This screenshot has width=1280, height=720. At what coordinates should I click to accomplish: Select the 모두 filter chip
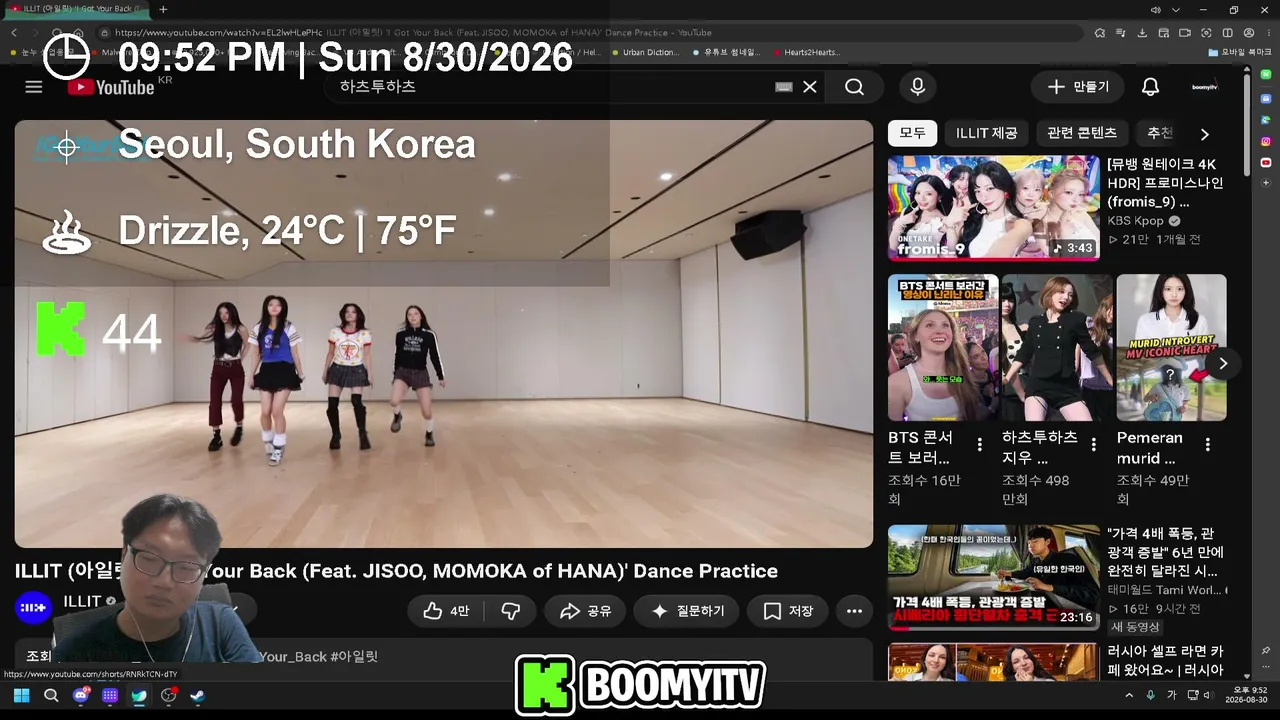pos(912,133)
